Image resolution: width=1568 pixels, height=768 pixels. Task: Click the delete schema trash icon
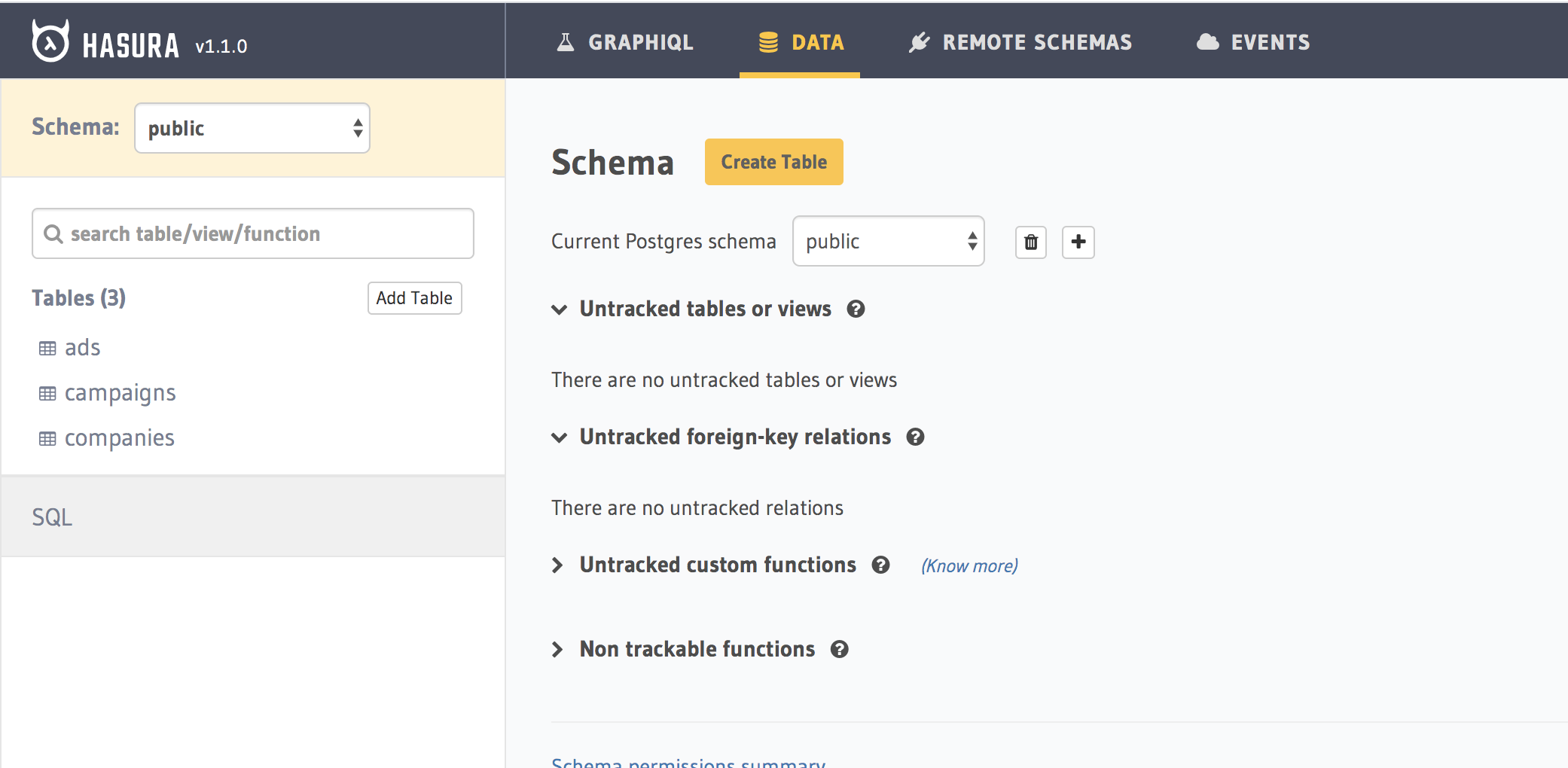pyautogui.click(x=1031, y=242)
